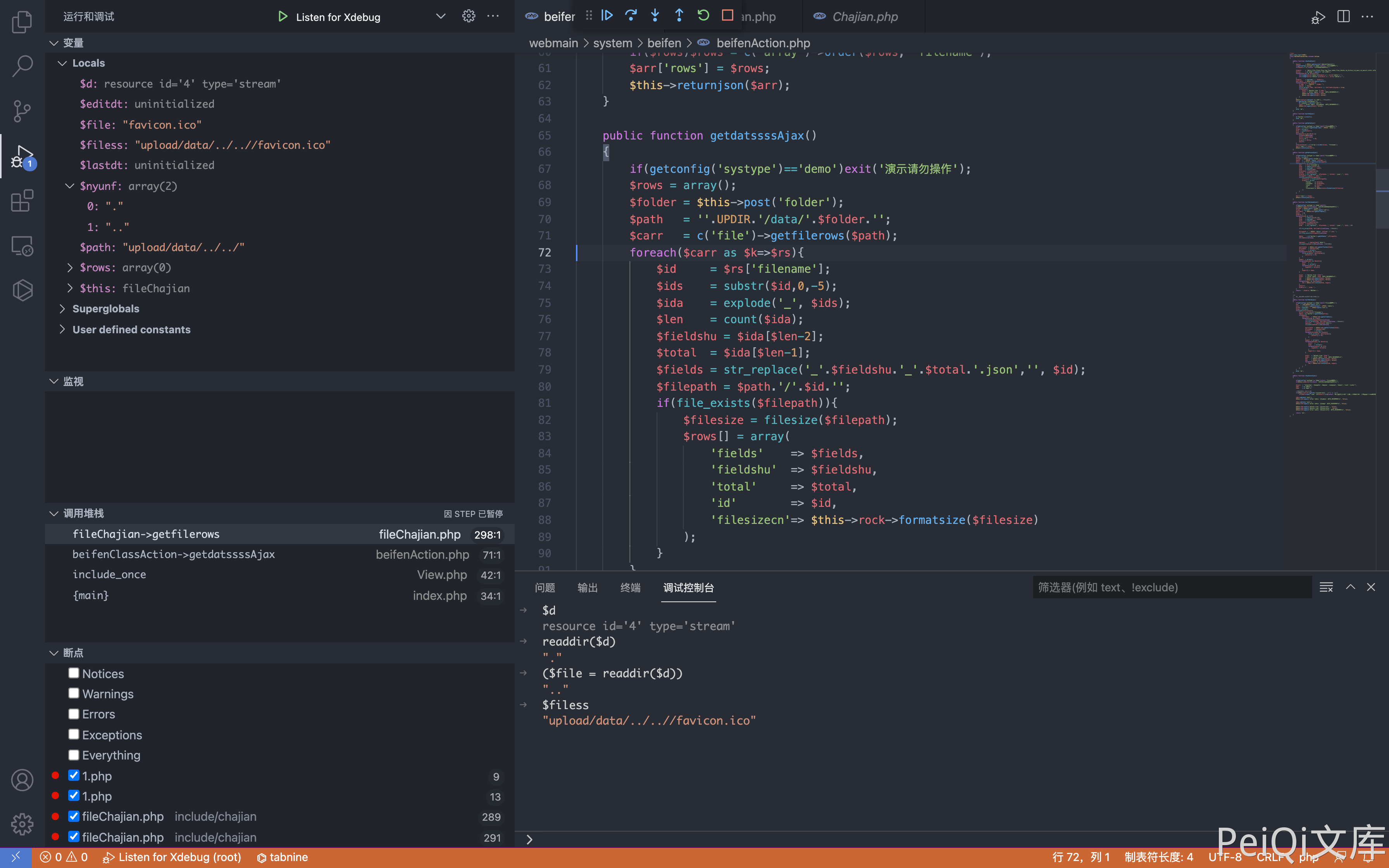Enable the Notices breakpoint checkbox
The width and height of the screenshot is (1389, 868).
[74, 673]
